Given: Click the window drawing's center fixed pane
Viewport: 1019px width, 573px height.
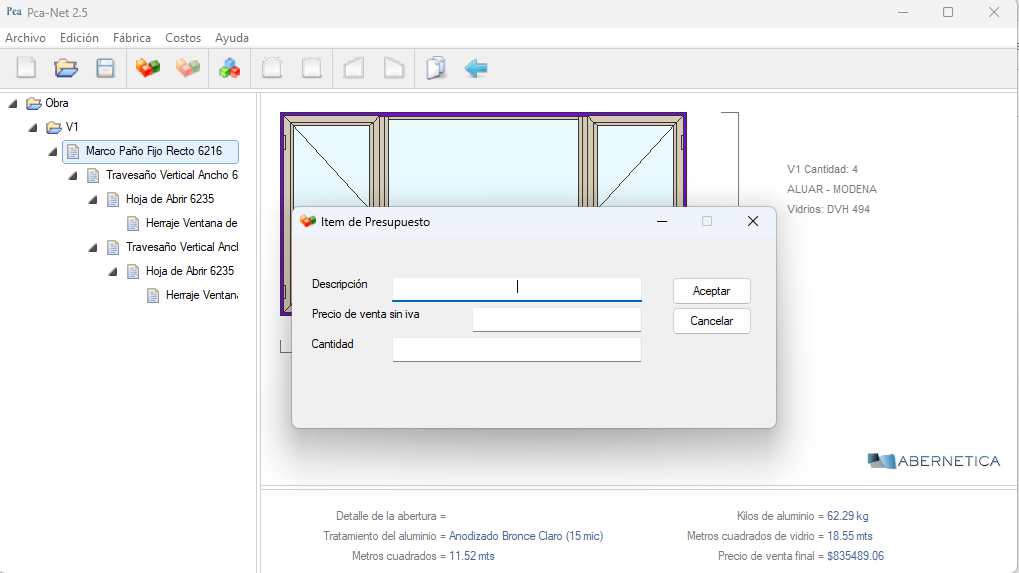Looking at the screenshot, I should (x=483, y=162).
